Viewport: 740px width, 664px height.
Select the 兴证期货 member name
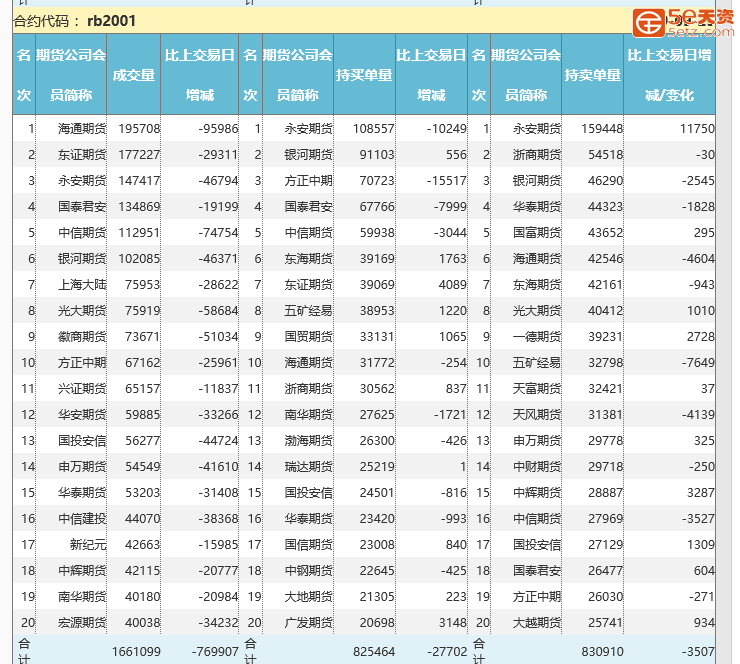[x=82, y=388]
